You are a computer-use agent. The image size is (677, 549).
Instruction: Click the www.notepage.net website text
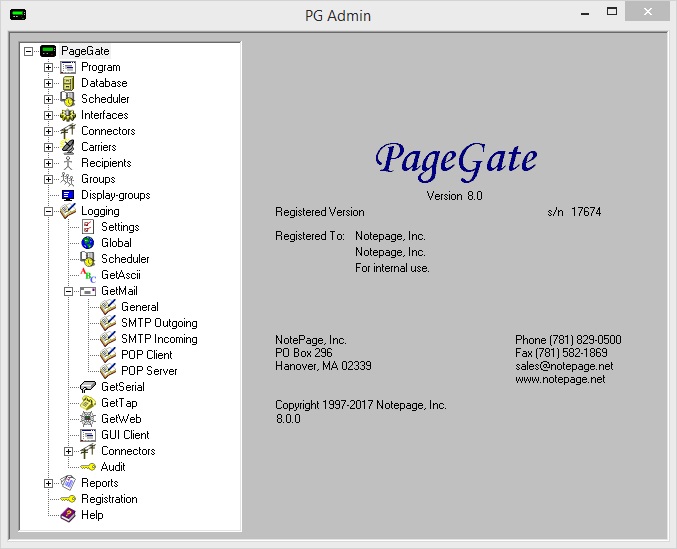(x=560, y=379)
